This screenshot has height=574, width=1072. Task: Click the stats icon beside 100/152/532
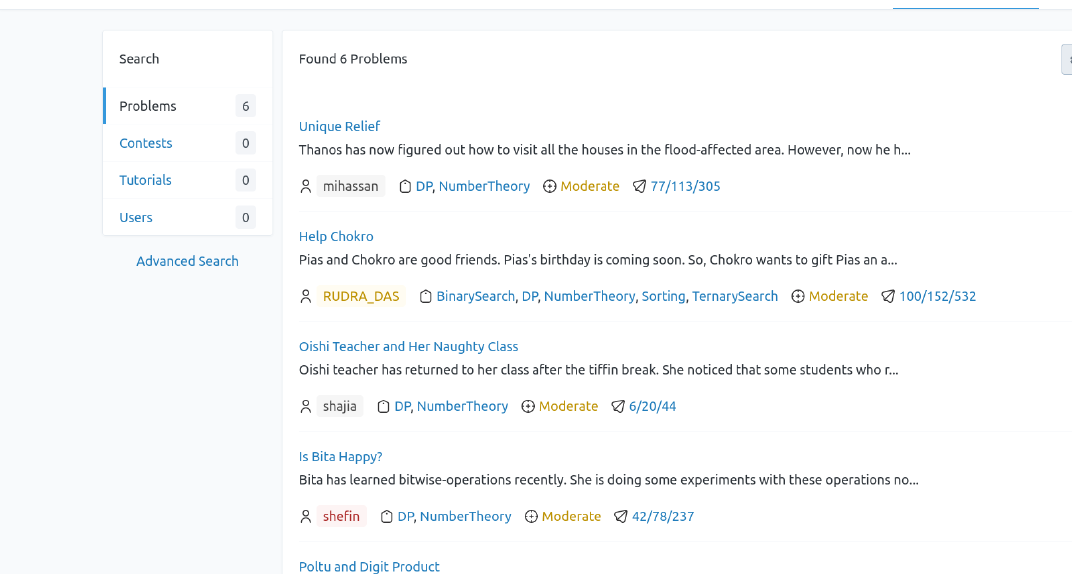(x=888, y=296)
